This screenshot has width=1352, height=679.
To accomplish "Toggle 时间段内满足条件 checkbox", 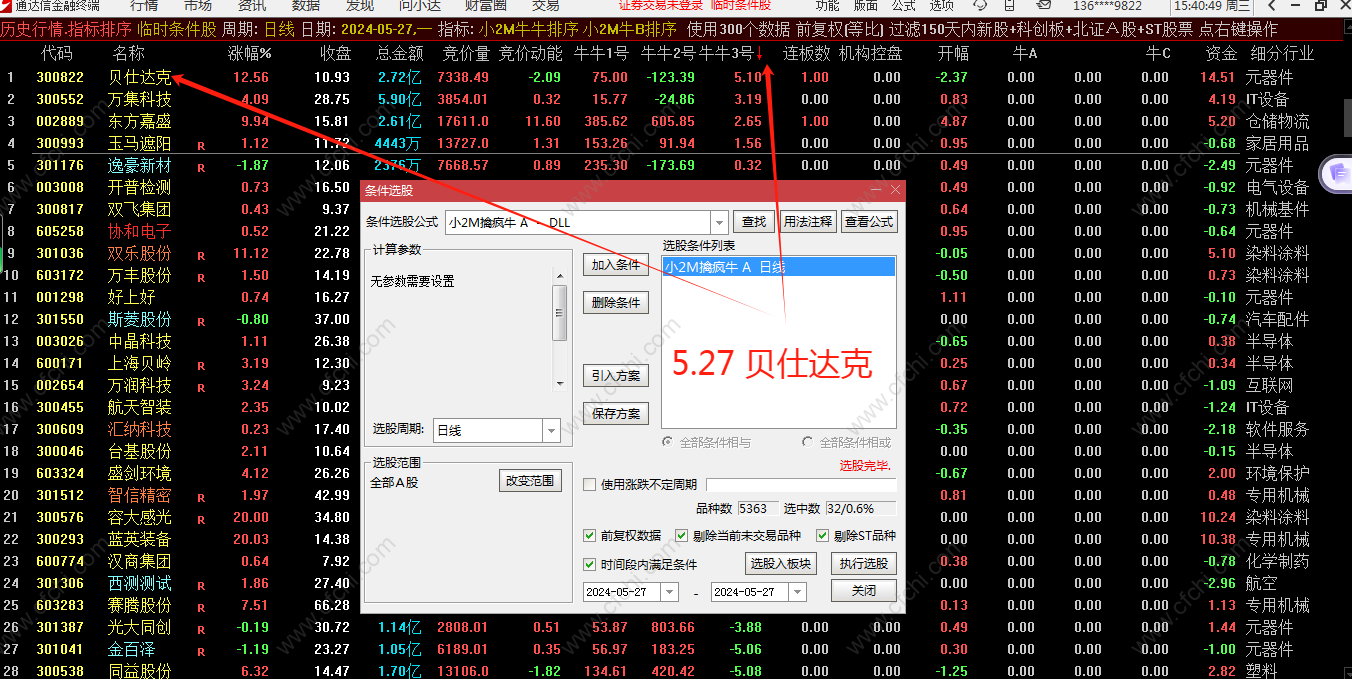I will (589, 564).
